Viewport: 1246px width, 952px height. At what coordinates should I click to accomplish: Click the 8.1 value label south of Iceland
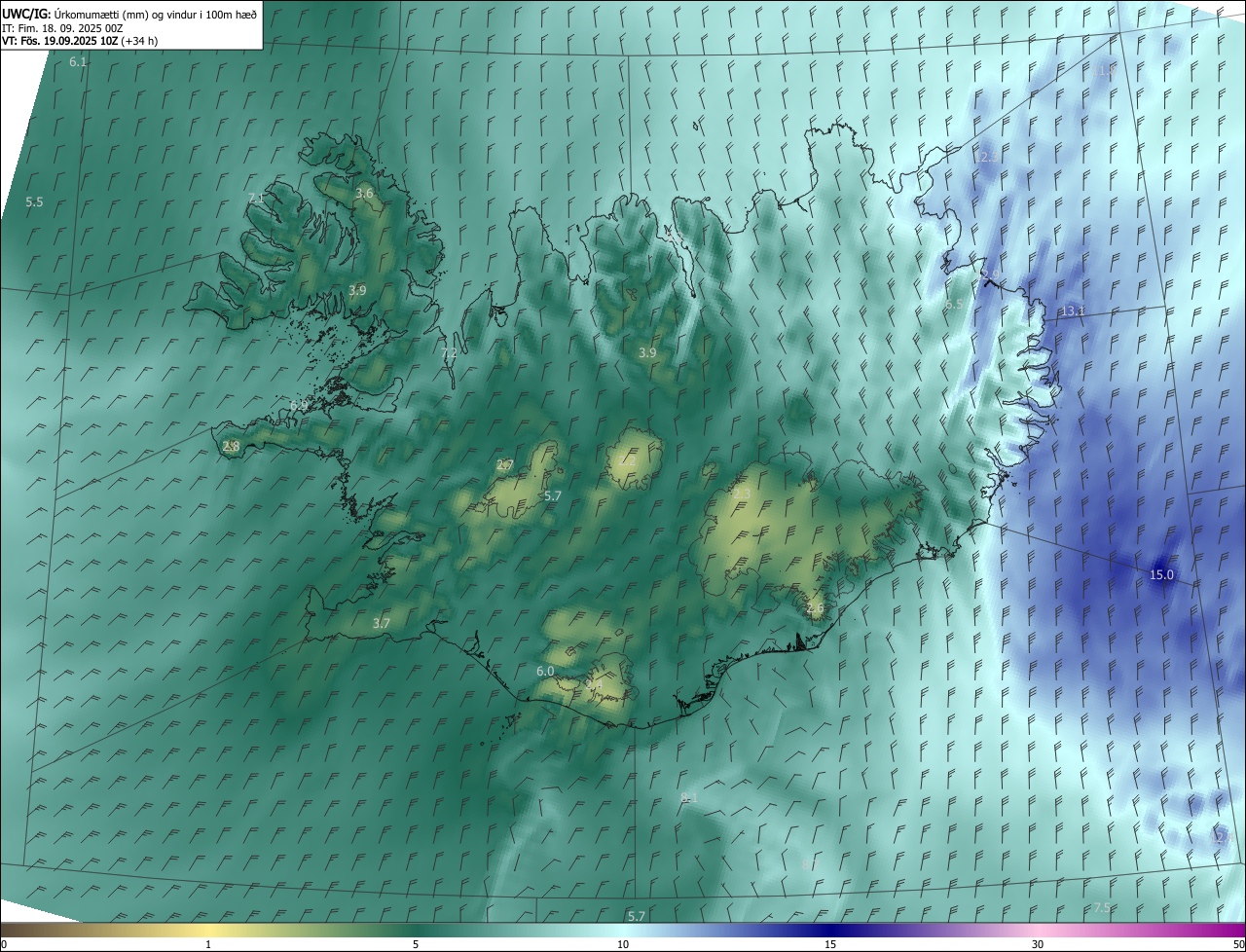689,797
